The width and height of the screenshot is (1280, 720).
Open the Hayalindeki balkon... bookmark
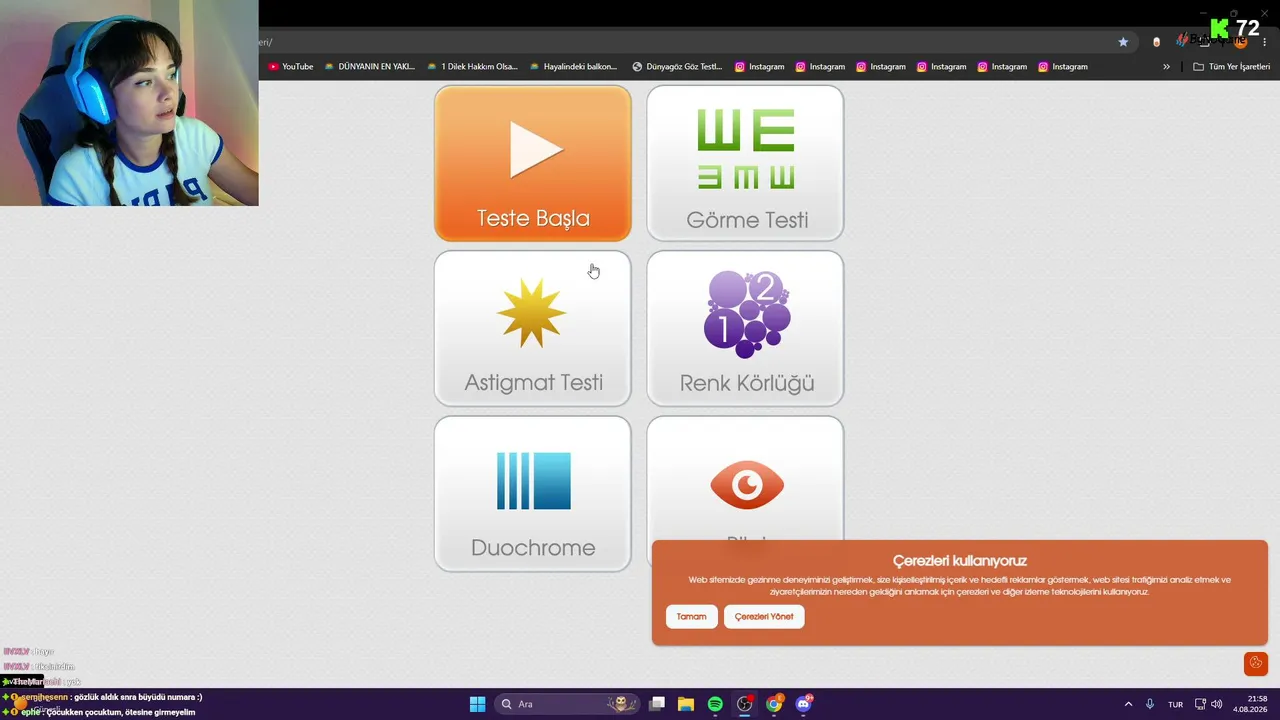click(x=573, y=67)
